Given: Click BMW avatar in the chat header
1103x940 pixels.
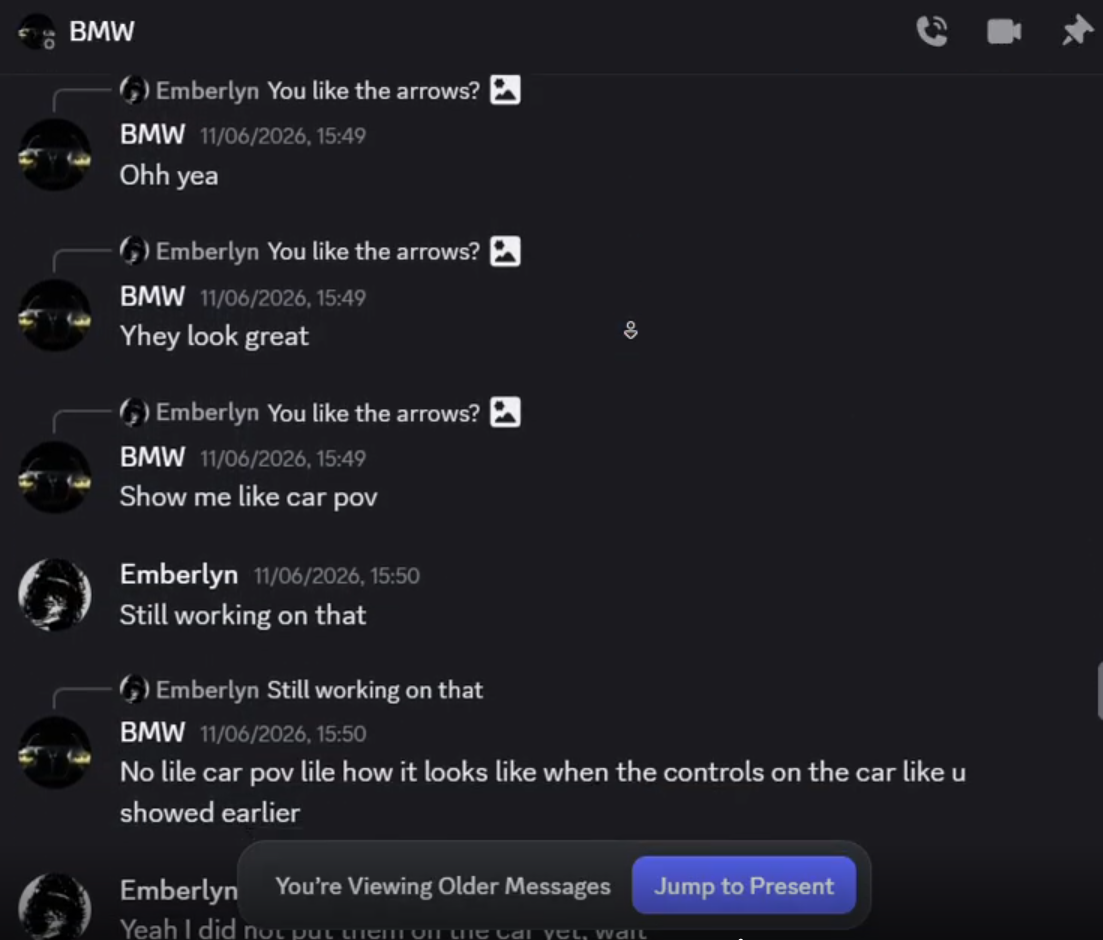Looking at the screenshot, I should pyautogui.click(x=37, y=32).
